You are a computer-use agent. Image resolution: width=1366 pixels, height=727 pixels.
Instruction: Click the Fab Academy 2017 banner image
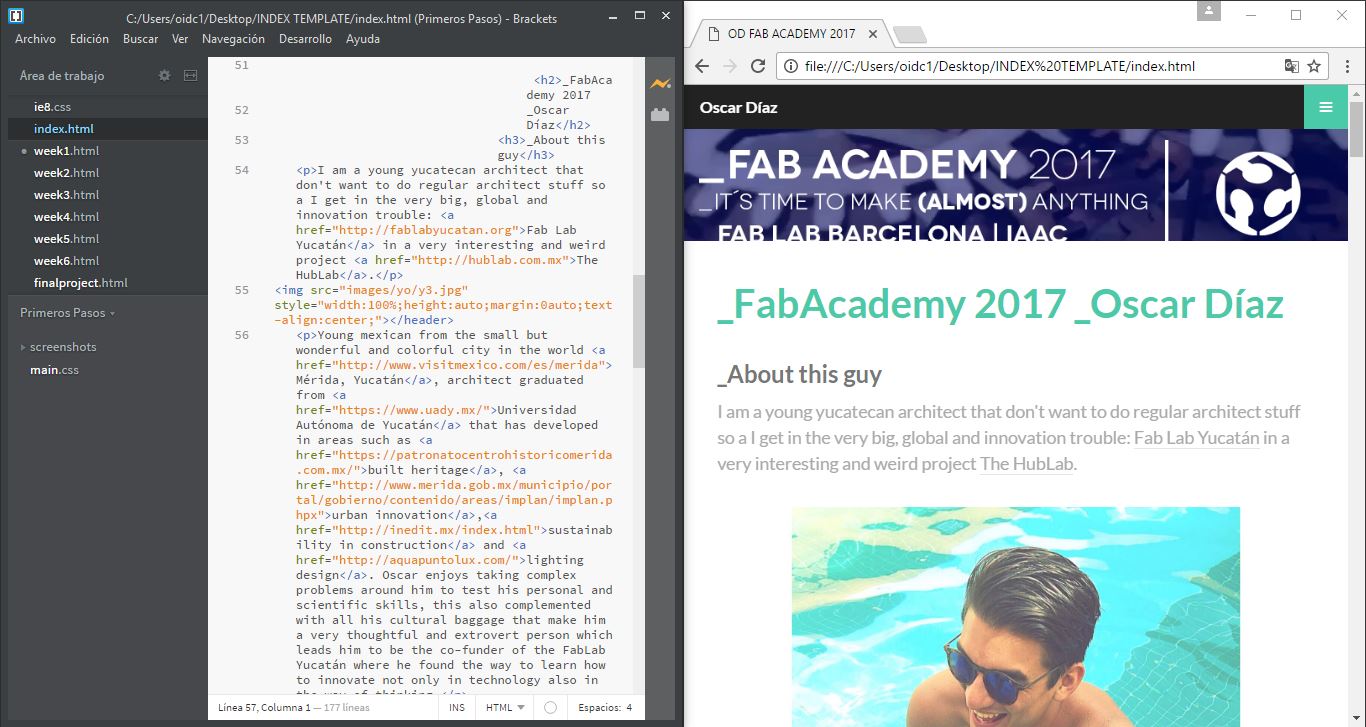click(1016, 185)
